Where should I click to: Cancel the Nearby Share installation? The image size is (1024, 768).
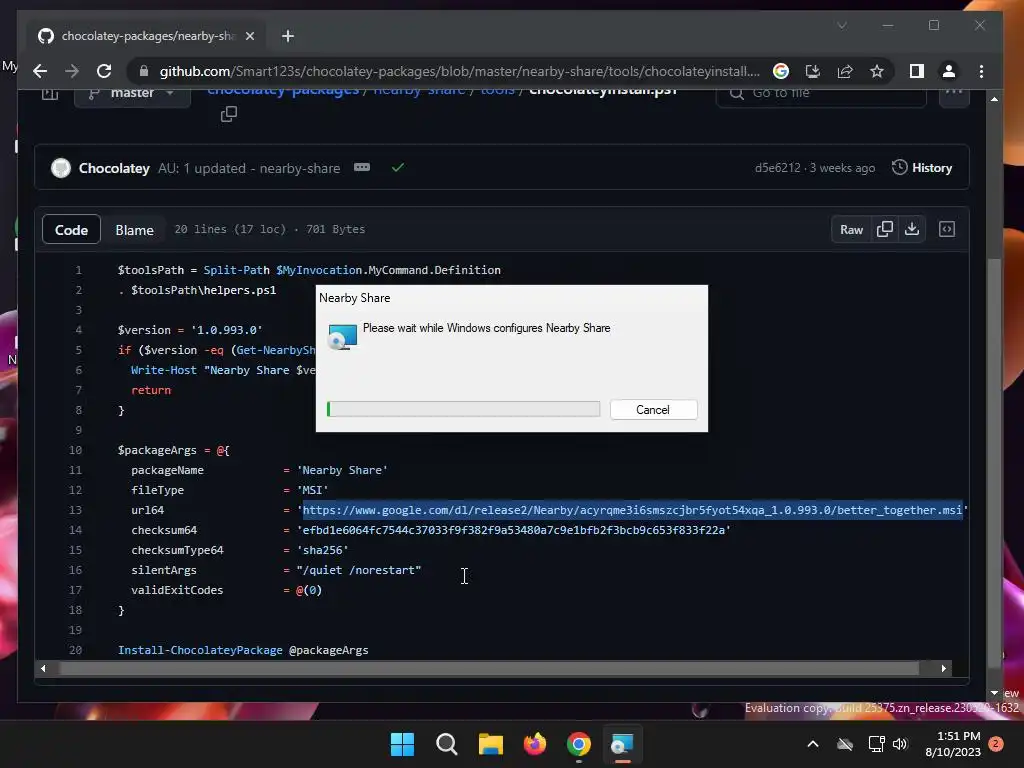[653, 409]
